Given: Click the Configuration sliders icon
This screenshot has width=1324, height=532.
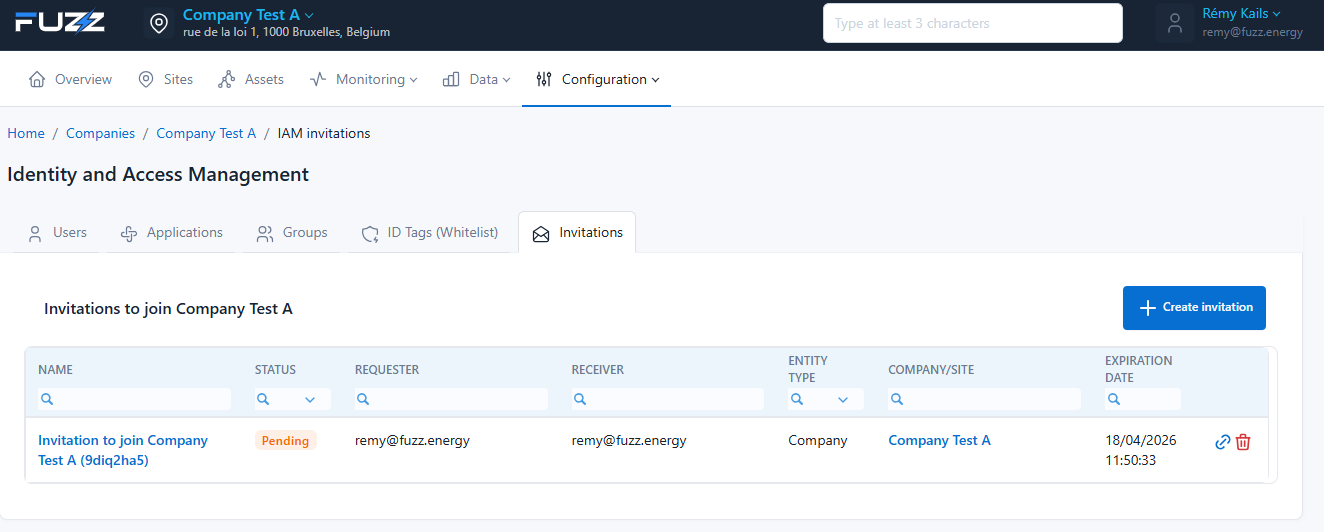Looking at the screenshot, I should (544, 79).
